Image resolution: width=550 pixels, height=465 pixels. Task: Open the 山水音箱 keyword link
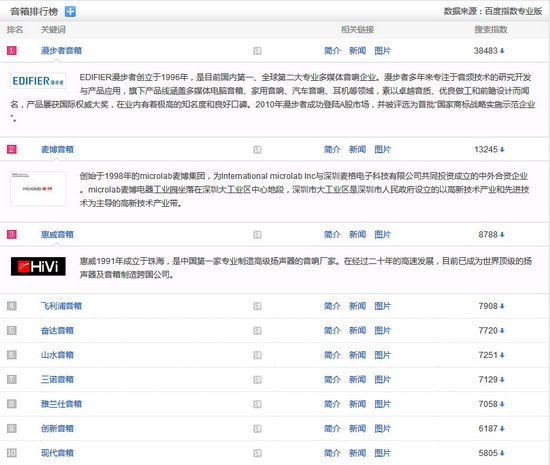(57, 355)
